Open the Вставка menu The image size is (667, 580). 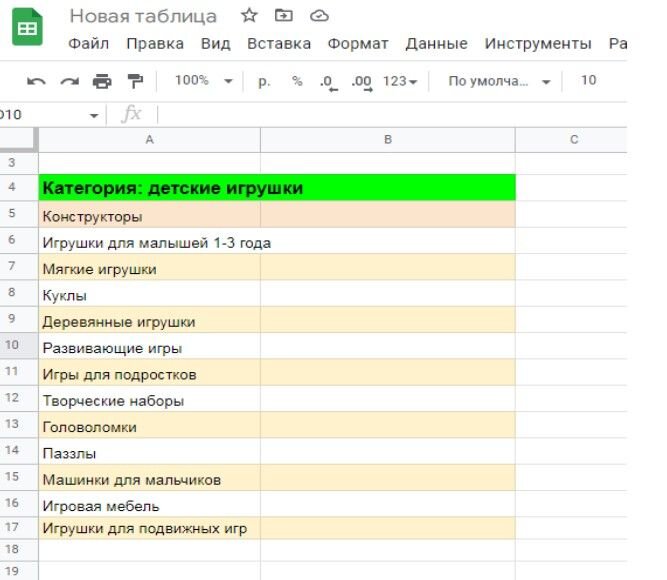(x=279, y=43)
